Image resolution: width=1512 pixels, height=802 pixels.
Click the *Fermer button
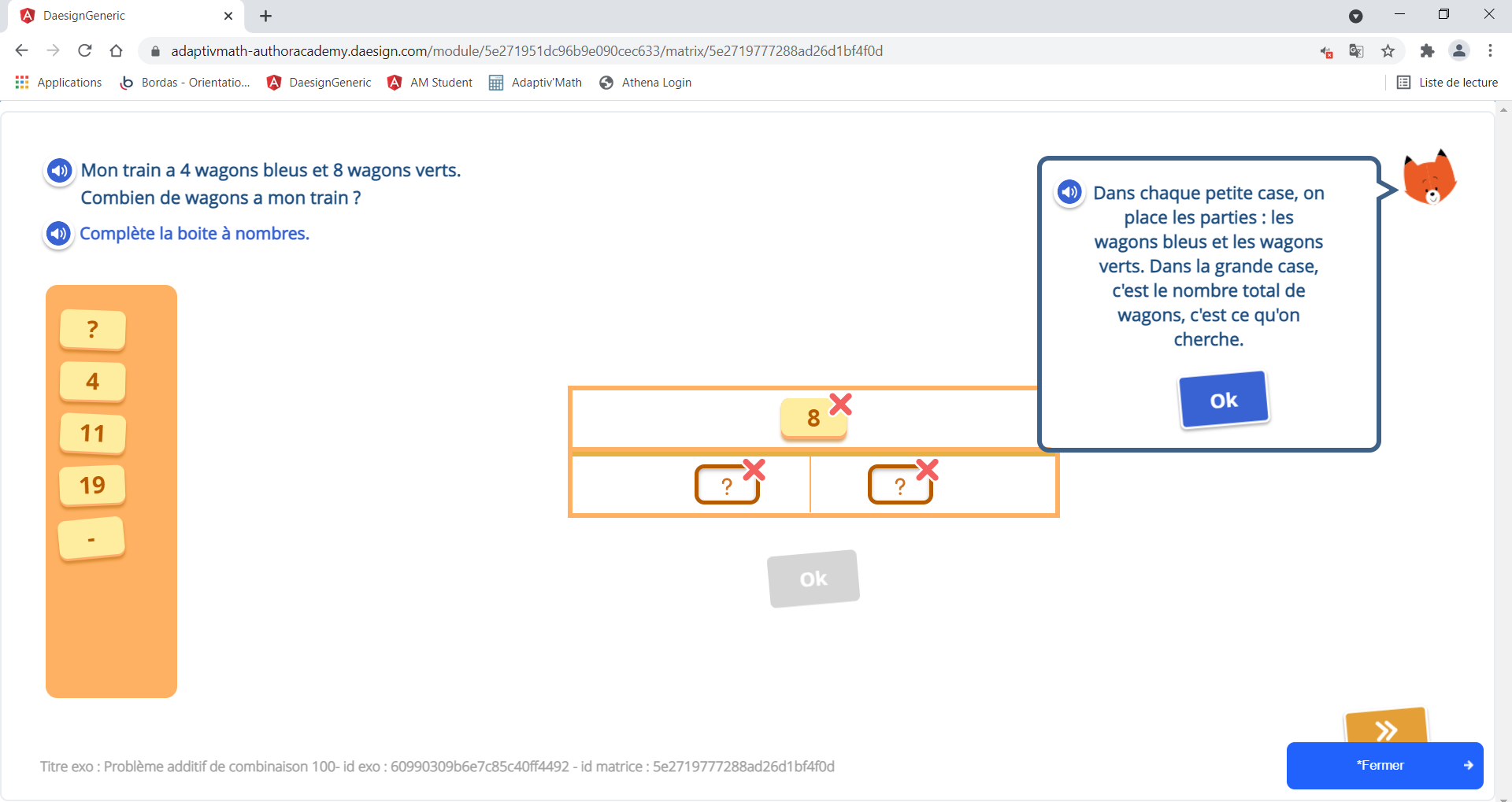pyautogui.click(x=1384, y=765)
